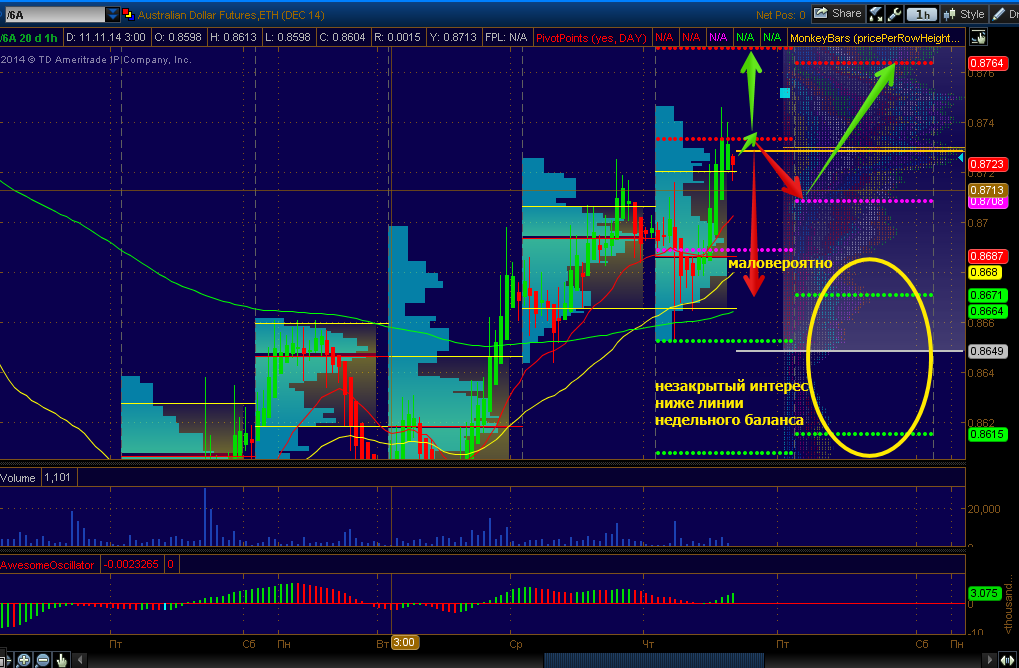The width and height of the screenshot is (1019, 668).
Task: Click the magenta 0.8708 price label
Action: (x=987, y=202)
